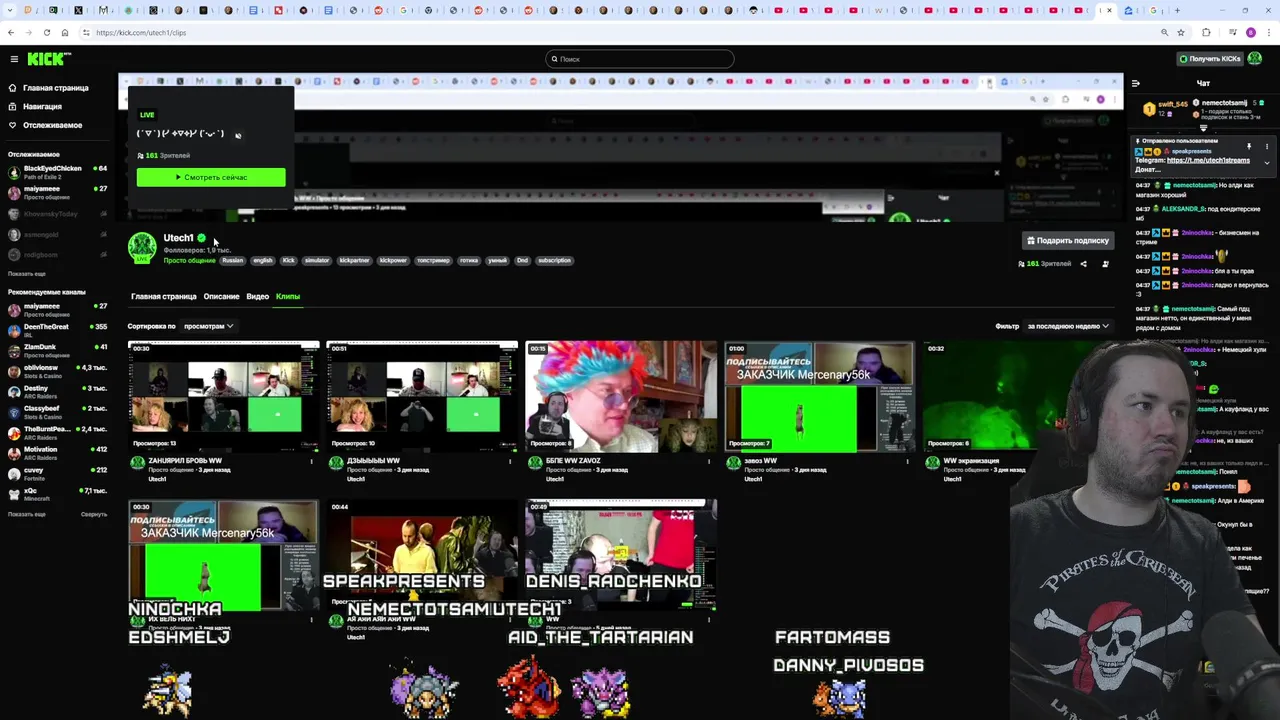Viewport: 1280px width, 720px height.
Task: Open ZiamDunk recommended channel
Action: (x=57, y=350)
